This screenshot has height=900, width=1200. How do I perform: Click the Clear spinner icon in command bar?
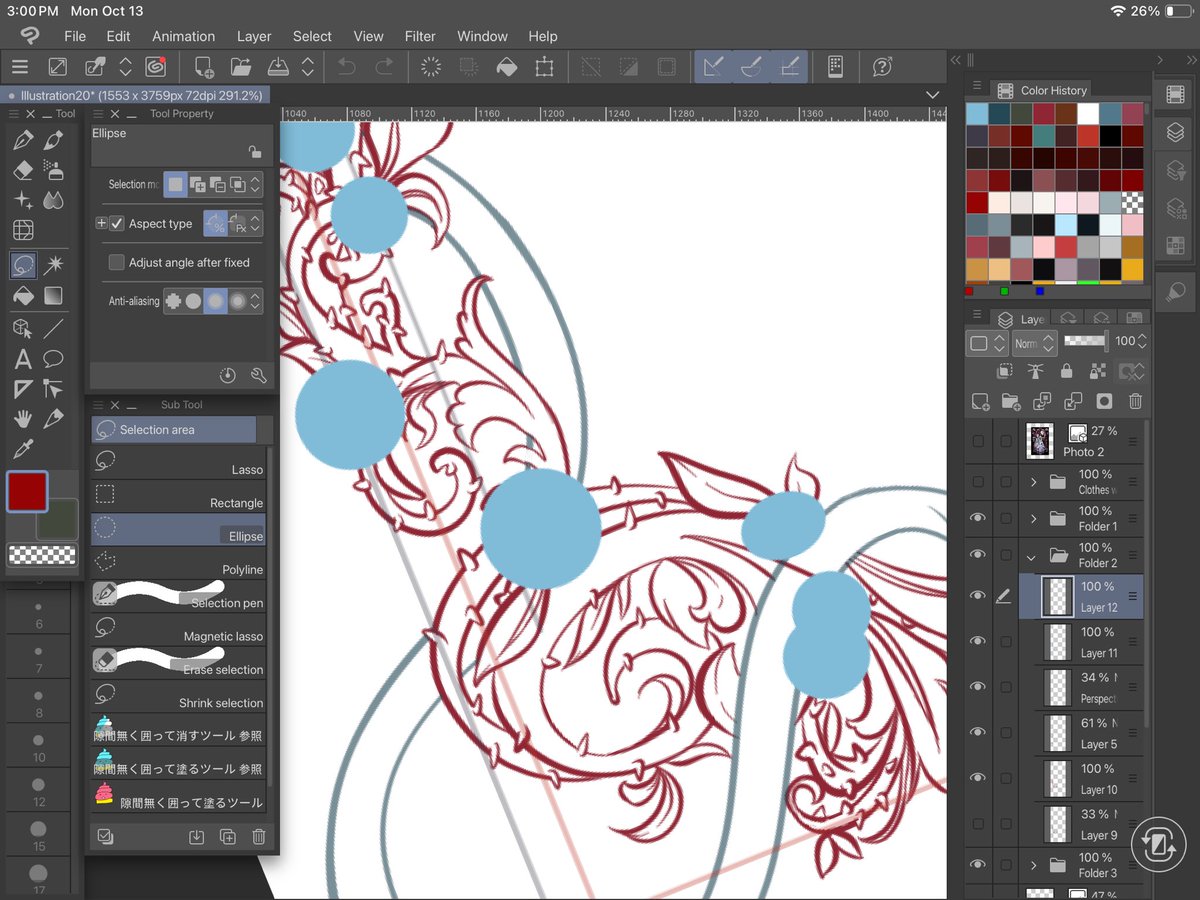pyautogui.click(x=431, y=67)
